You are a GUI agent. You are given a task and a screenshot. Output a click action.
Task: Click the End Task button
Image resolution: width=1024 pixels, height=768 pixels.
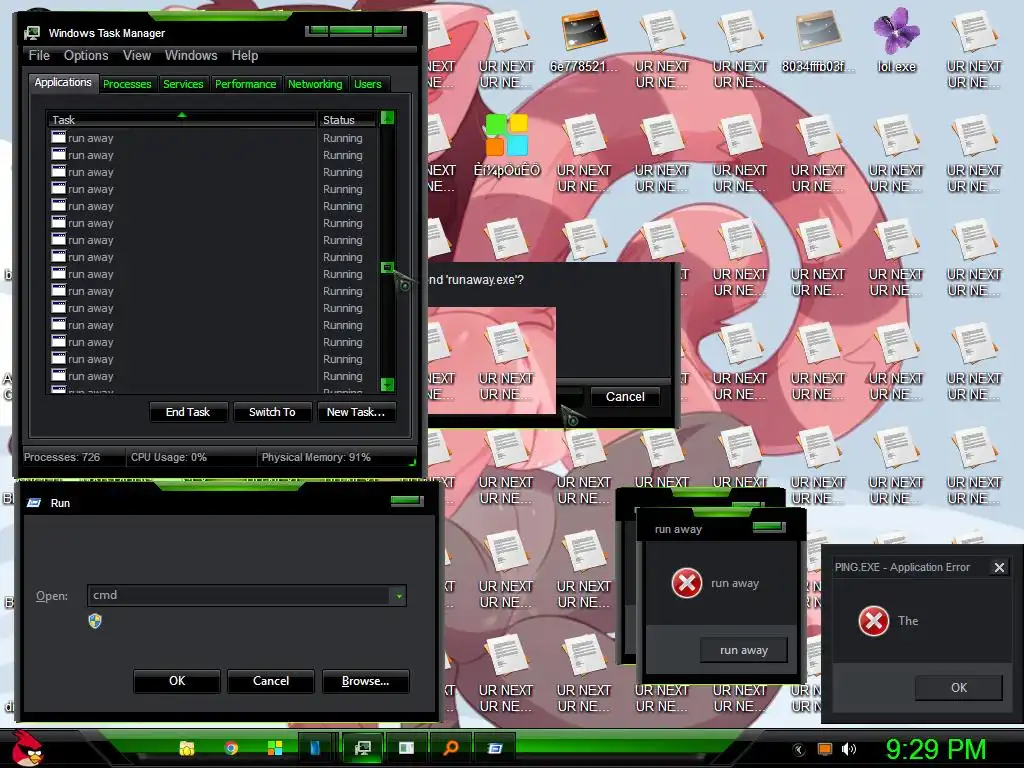coord(188,412)
